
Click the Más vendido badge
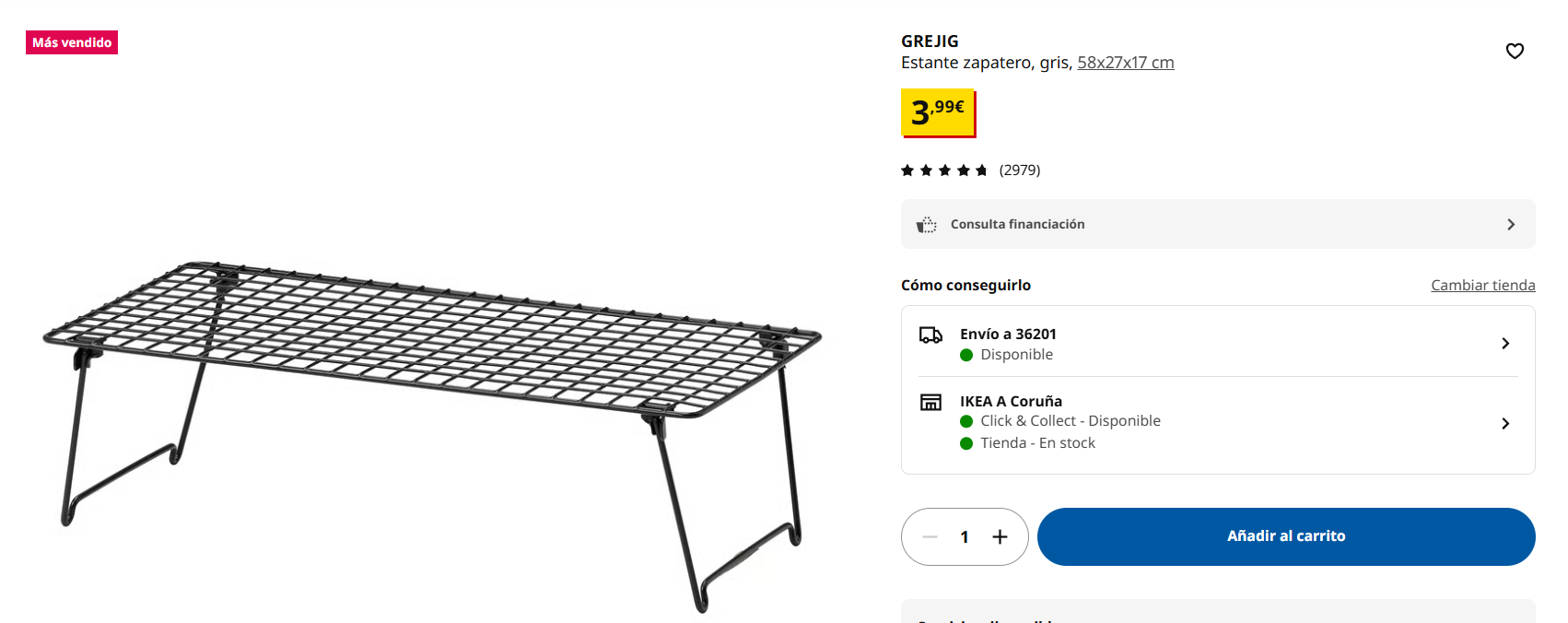click(x=72, y=42)
